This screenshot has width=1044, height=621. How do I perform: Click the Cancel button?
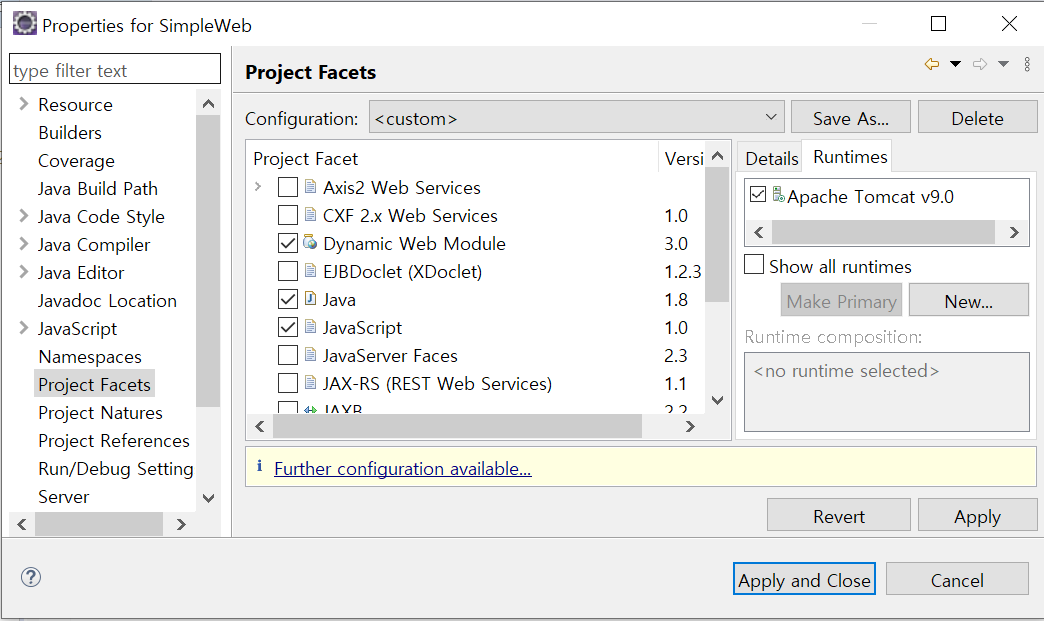(x=957, y=579)
